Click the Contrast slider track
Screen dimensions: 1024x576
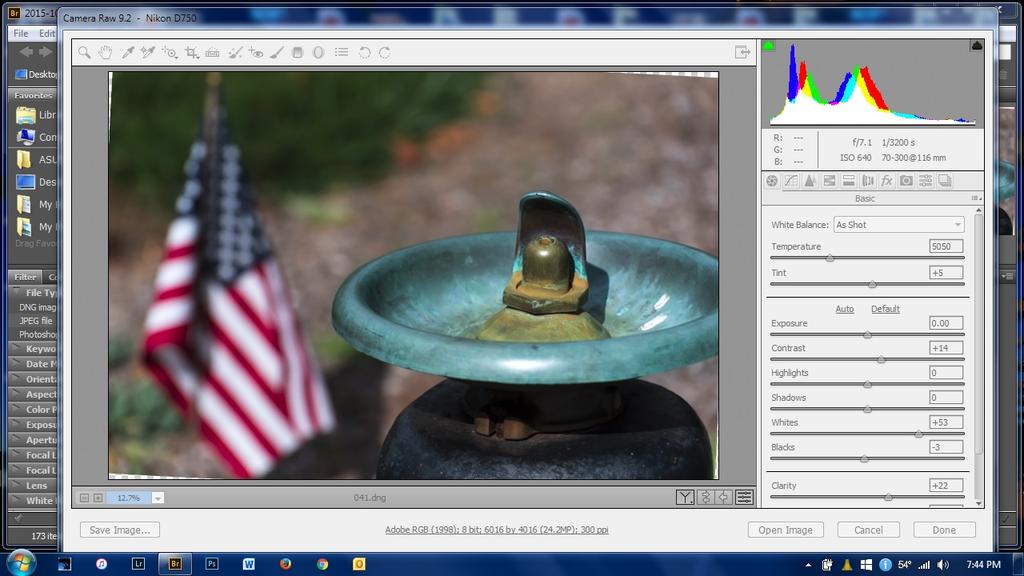pyautogui.click(x=866, y=359)
